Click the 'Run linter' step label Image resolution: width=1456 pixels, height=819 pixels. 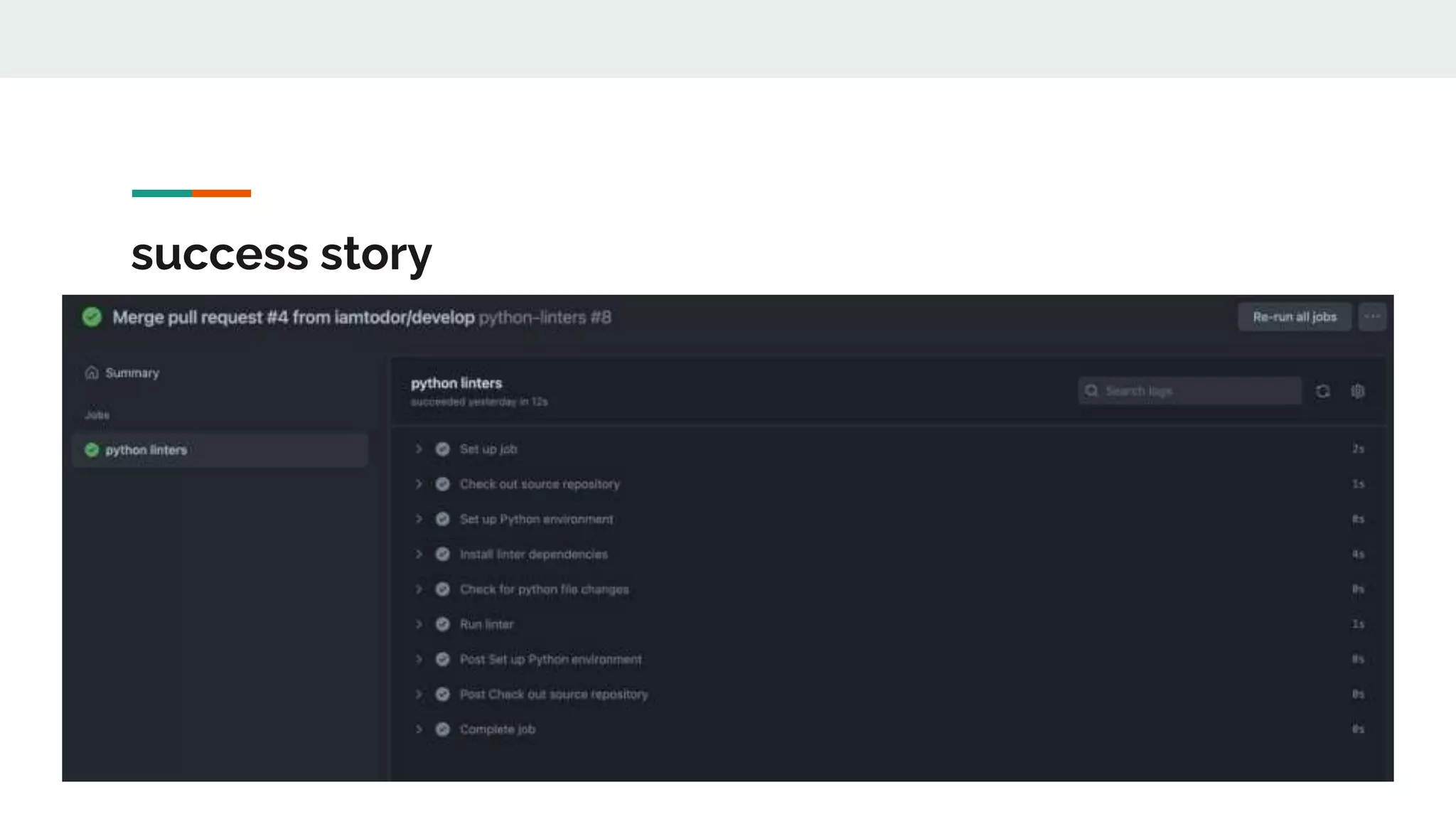coord(486,624)
